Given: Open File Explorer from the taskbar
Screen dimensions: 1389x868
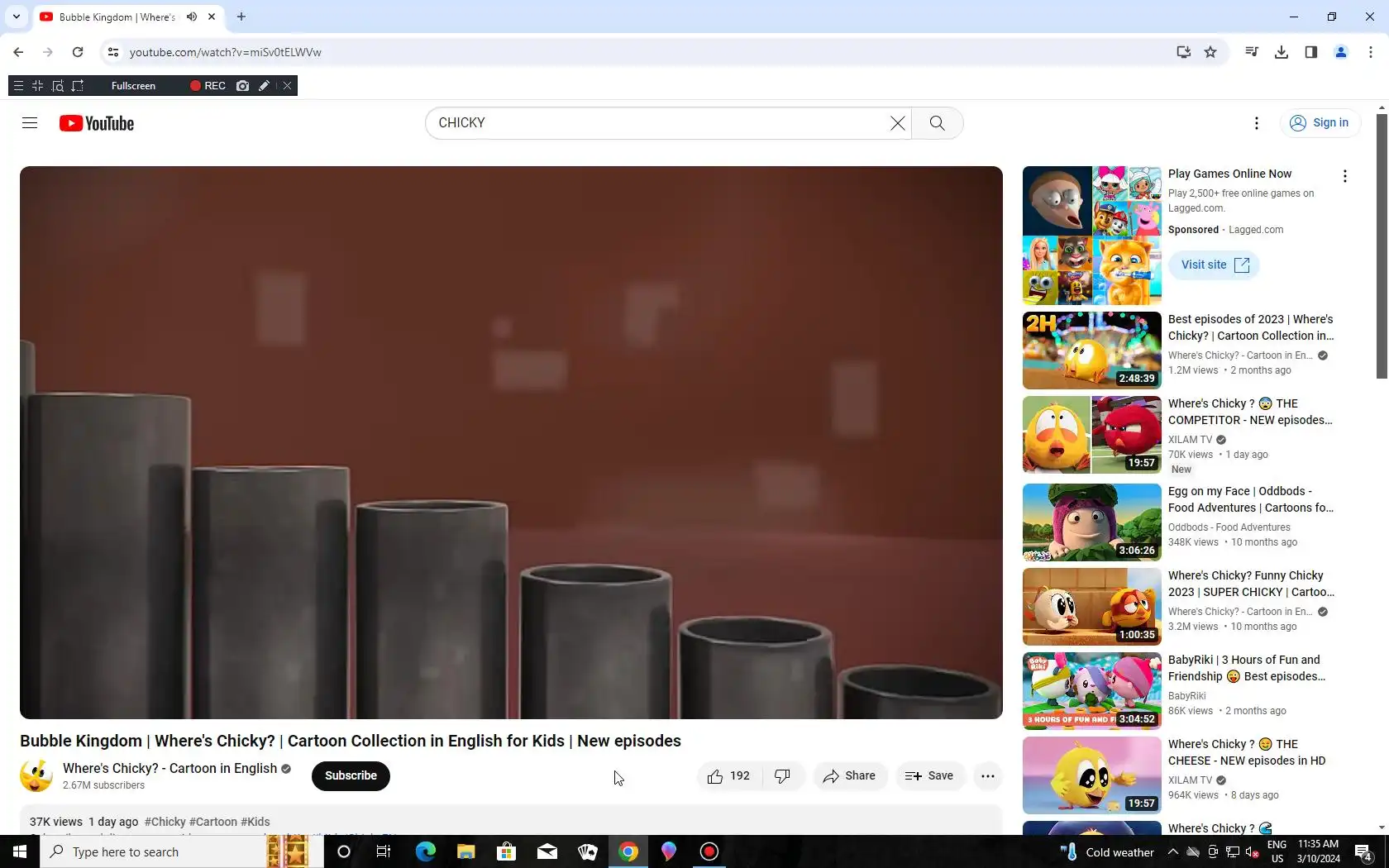Looking at the screenshot, I should point(466,851).
